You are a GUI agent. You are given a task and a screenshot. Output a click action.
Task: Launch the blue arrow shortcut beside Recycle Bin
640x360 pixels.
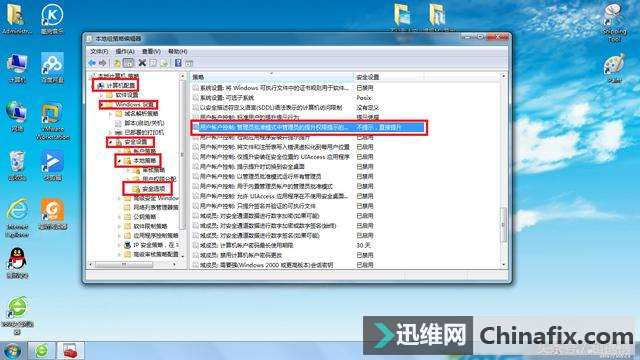coord(52,166)
